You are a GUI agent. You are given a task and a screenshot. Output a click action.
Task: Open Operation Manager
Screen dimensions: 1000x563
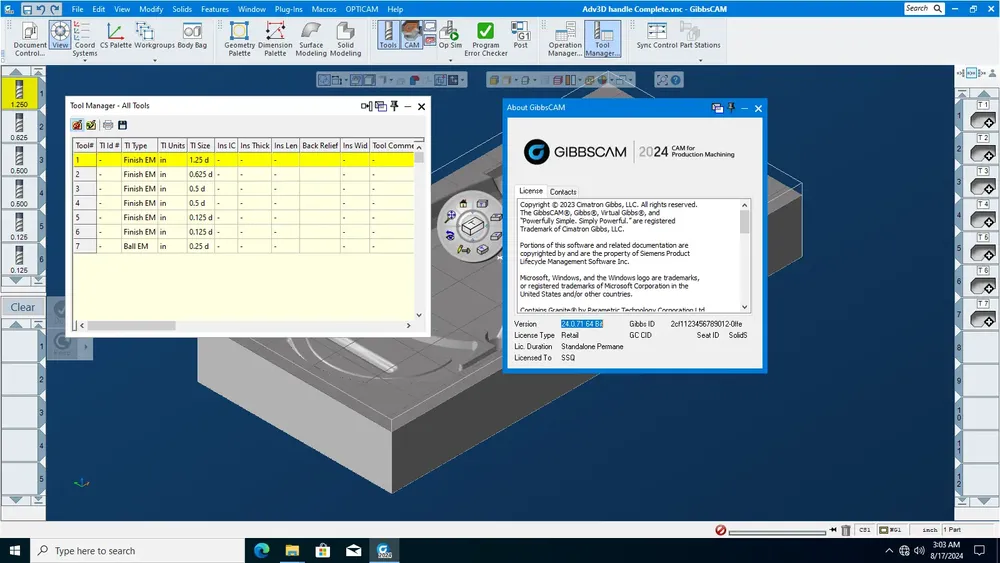pos(565,38)
